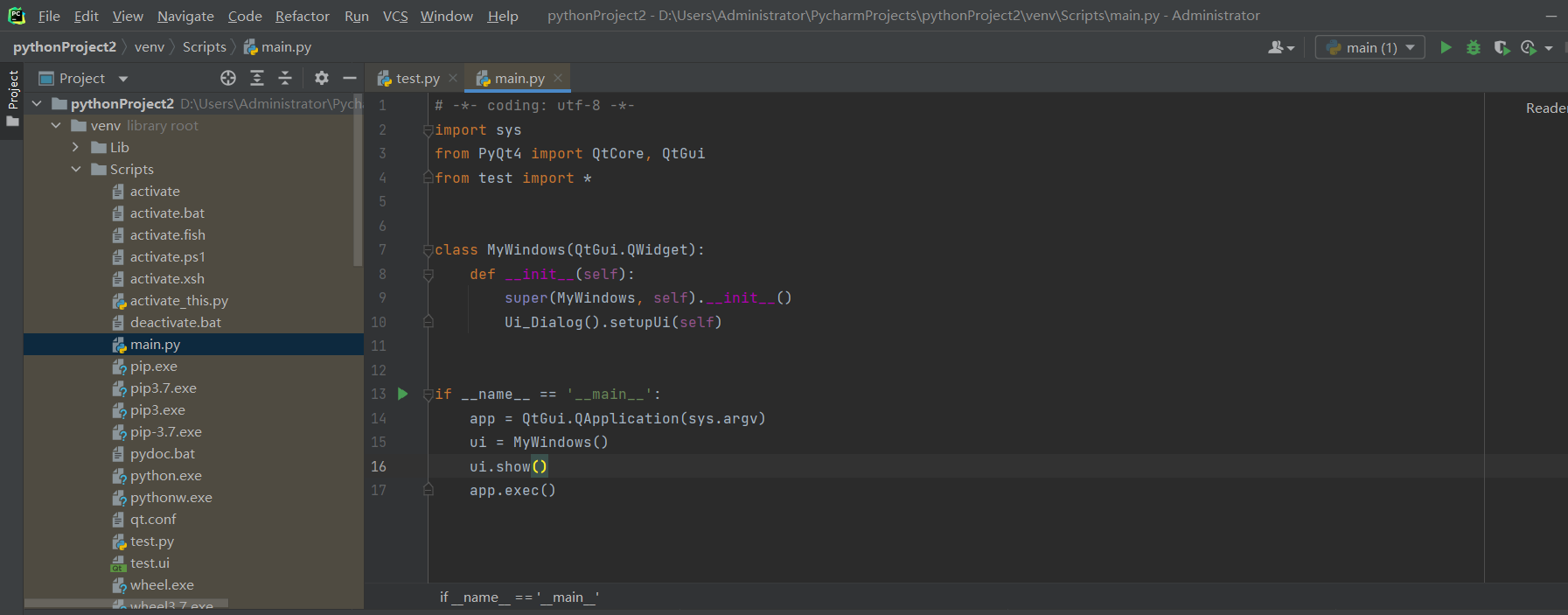Click the Project tree vertical scrollbar
Screen dimensions: 1568x615
[358, 179]
